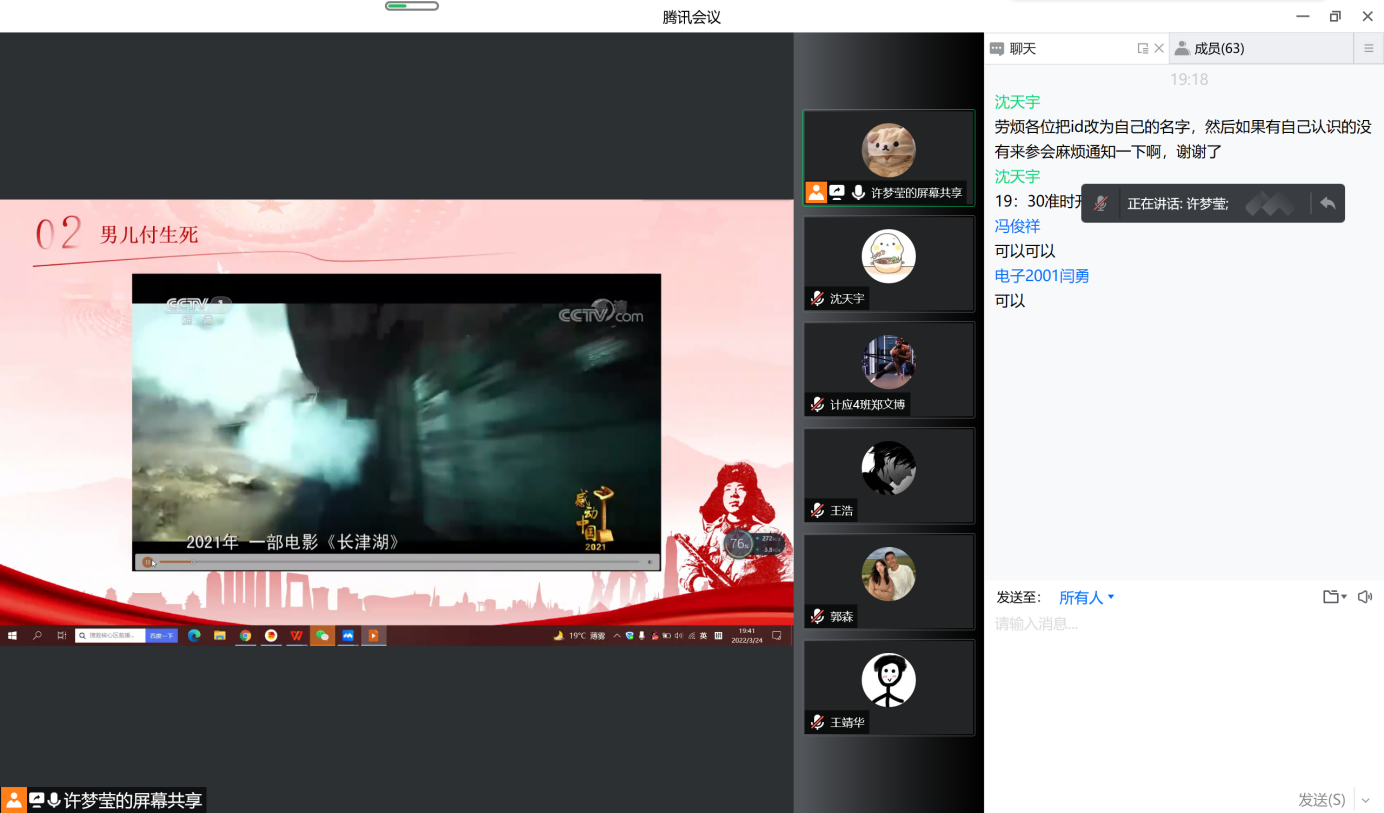Screen dimensions: 1384x813
Task: Open the 所有人 recipient dropdown
Action: tap(1086, 598)
